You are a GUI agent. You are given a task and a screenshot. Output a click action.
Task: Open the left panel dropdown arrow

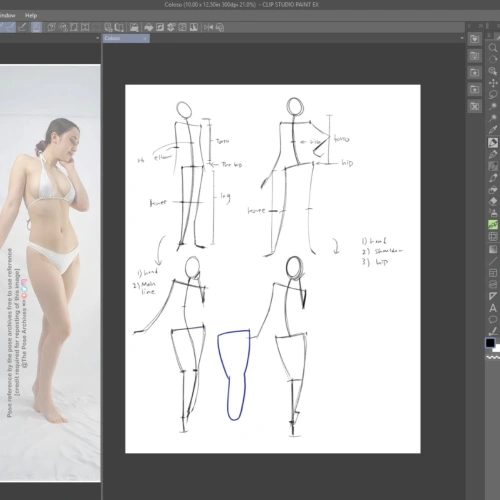pyautogui.click(x=97, y=38)
